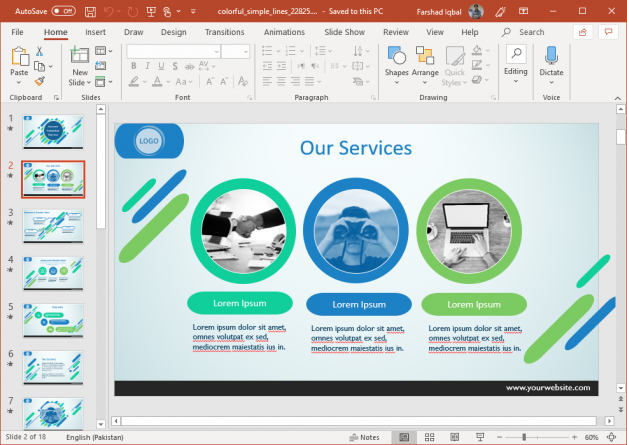Viewport: 627px width, 445px height.
Task: Click the New Slide icon
Action: click(80, 55)
